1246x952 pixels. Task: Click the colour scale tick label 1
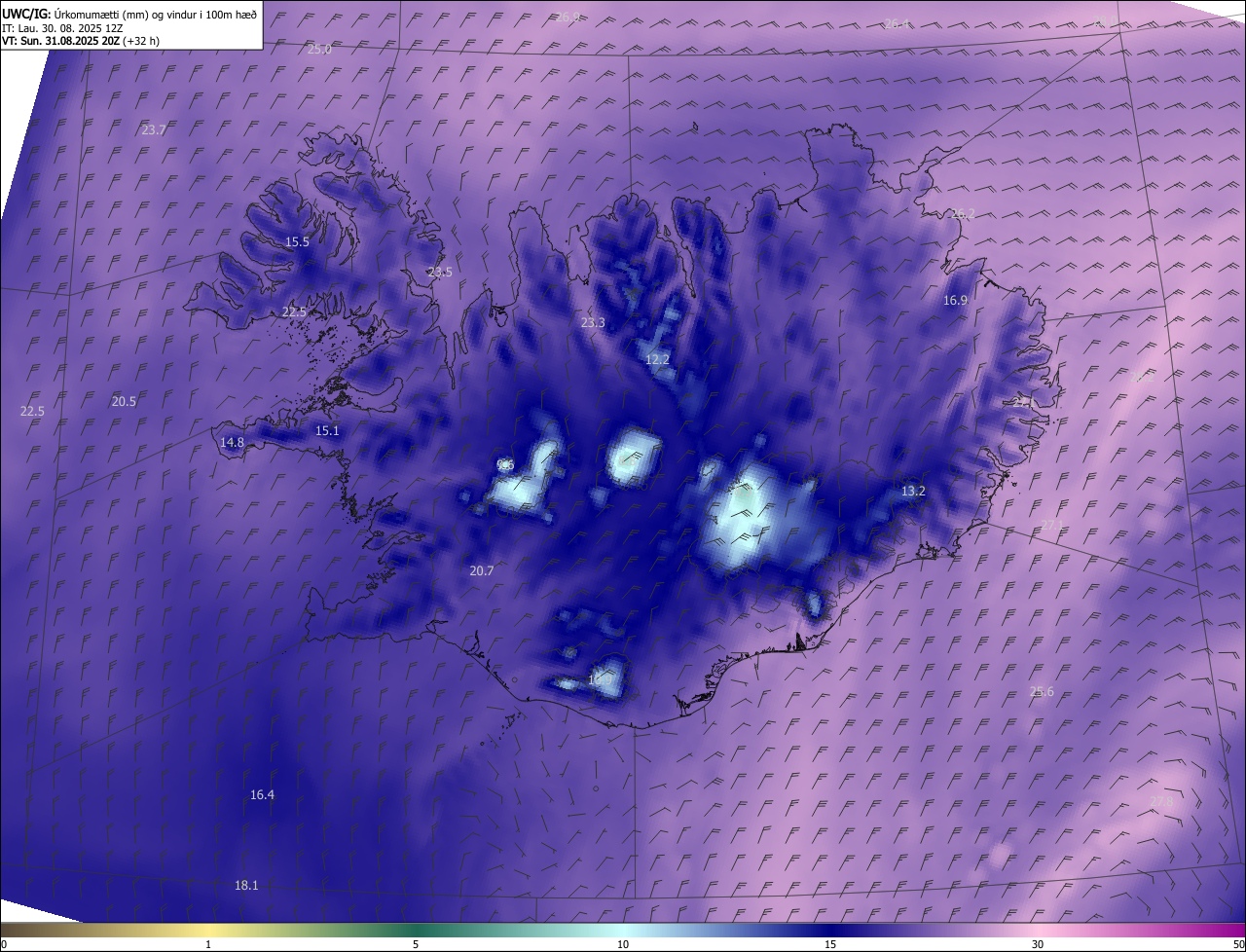pyautogui.click(x=208, y=944)
